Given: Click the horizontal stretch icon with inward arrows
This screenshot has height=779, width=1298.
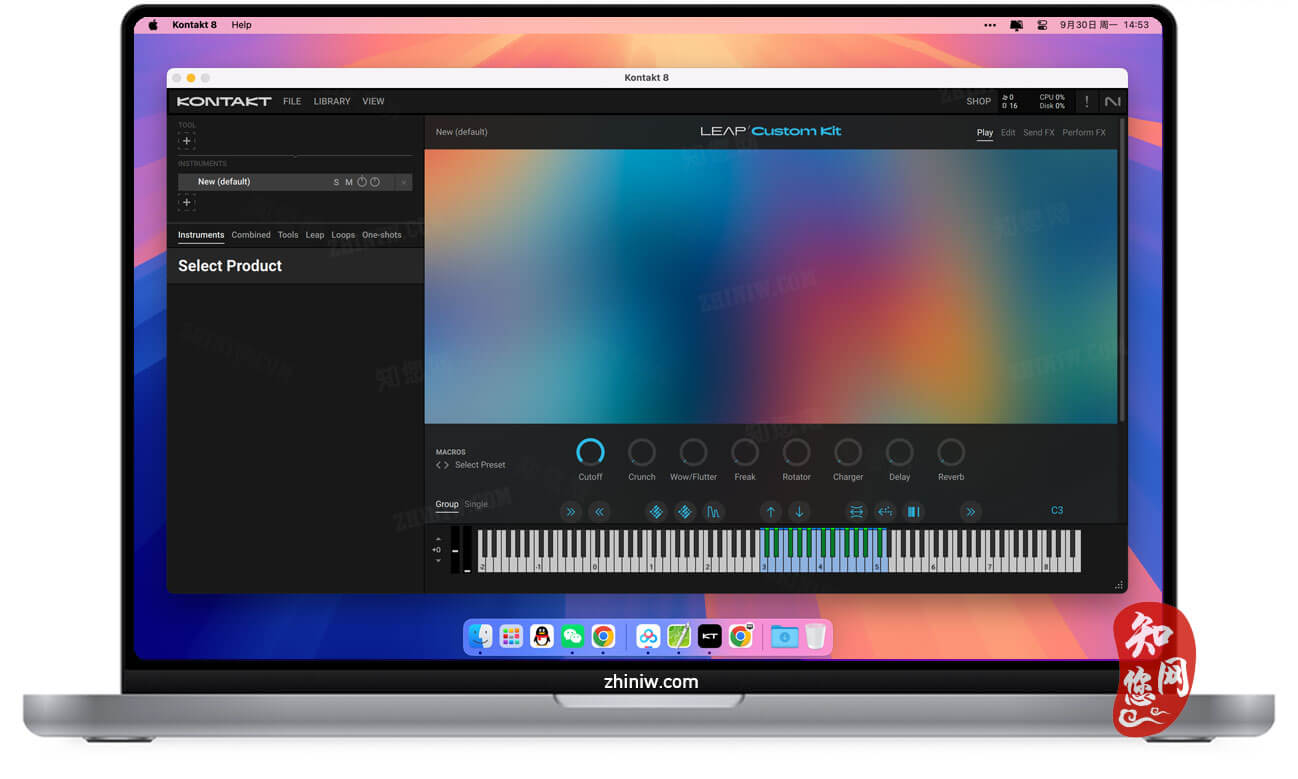Looking at the screenshot, I should coord(856,512).
